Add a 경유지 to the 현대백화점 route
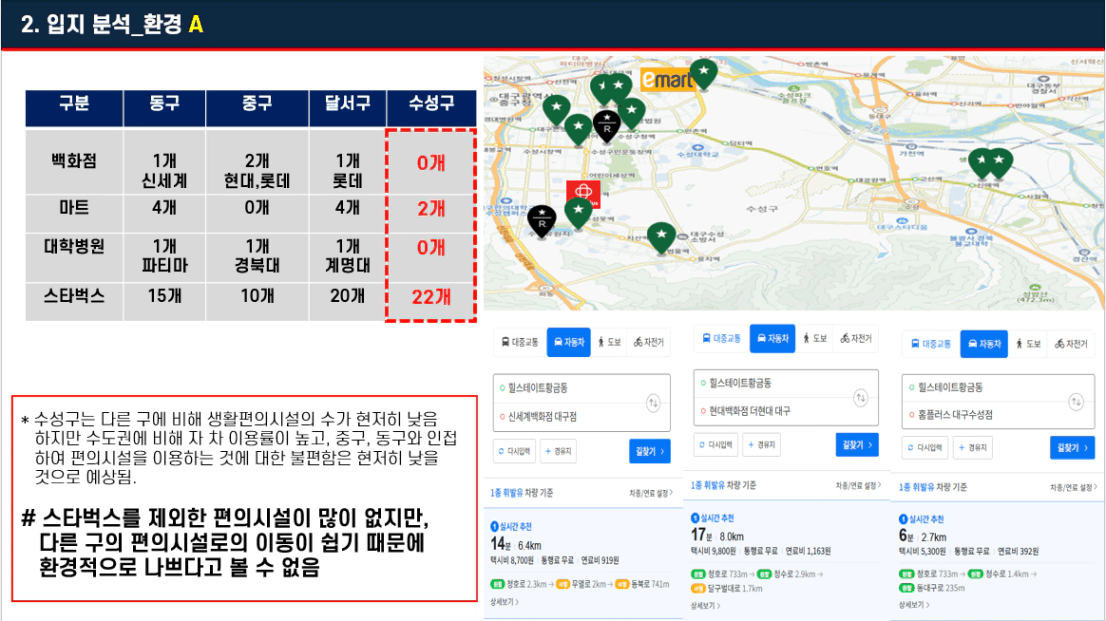This screenshot has width=1106, height=621. (762, 445)
